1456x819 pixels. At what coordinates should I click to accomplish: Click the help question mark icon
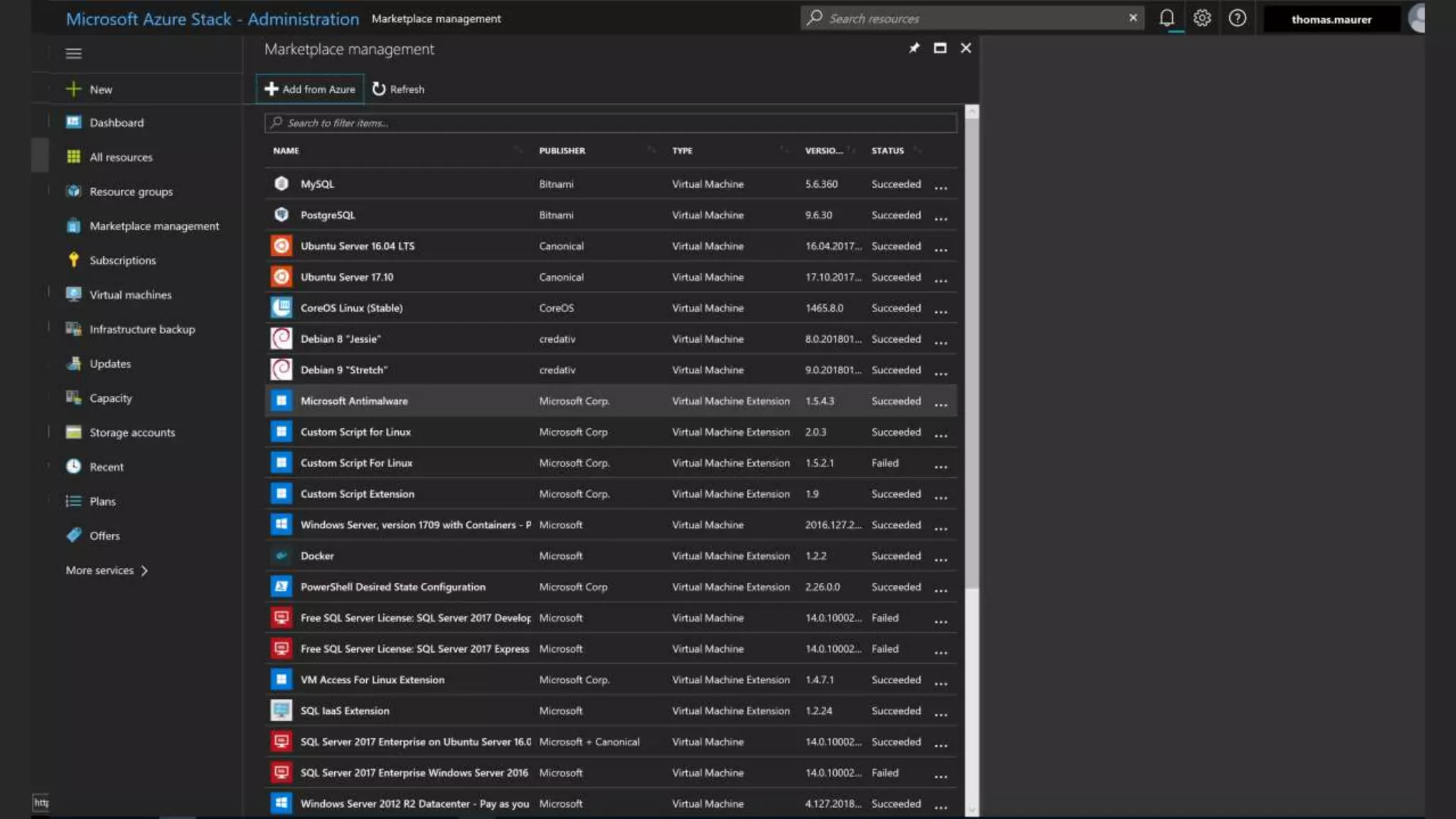click(1237, 18)
